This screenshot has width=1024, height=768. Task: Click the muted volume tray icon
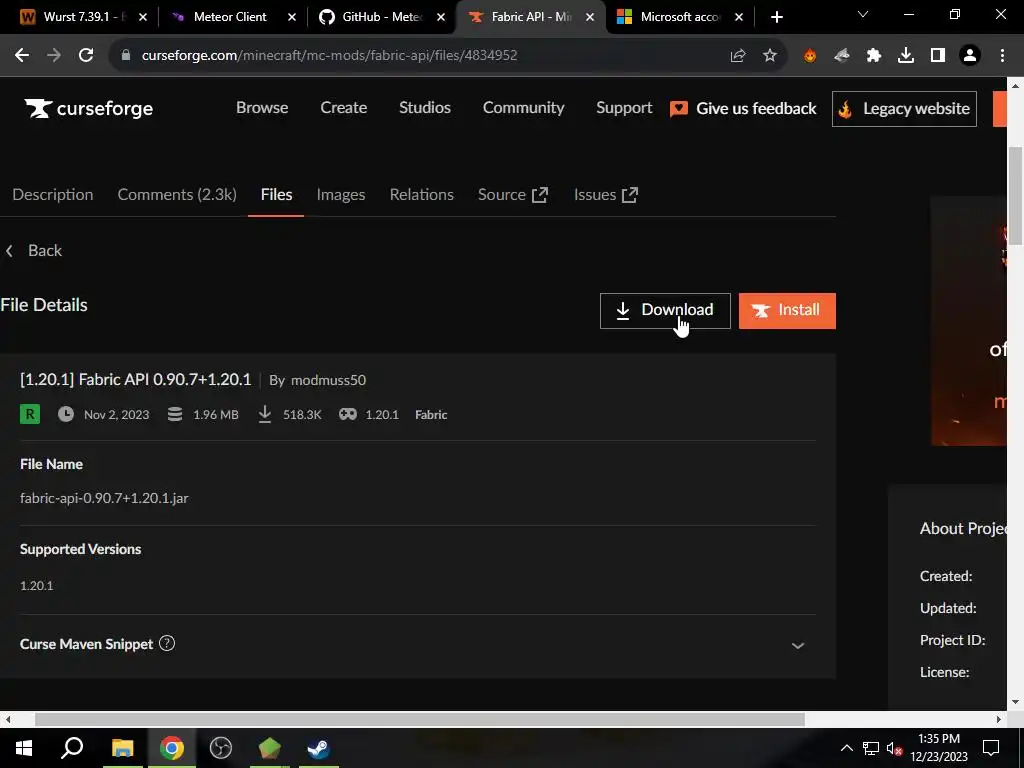click(894, 748)
